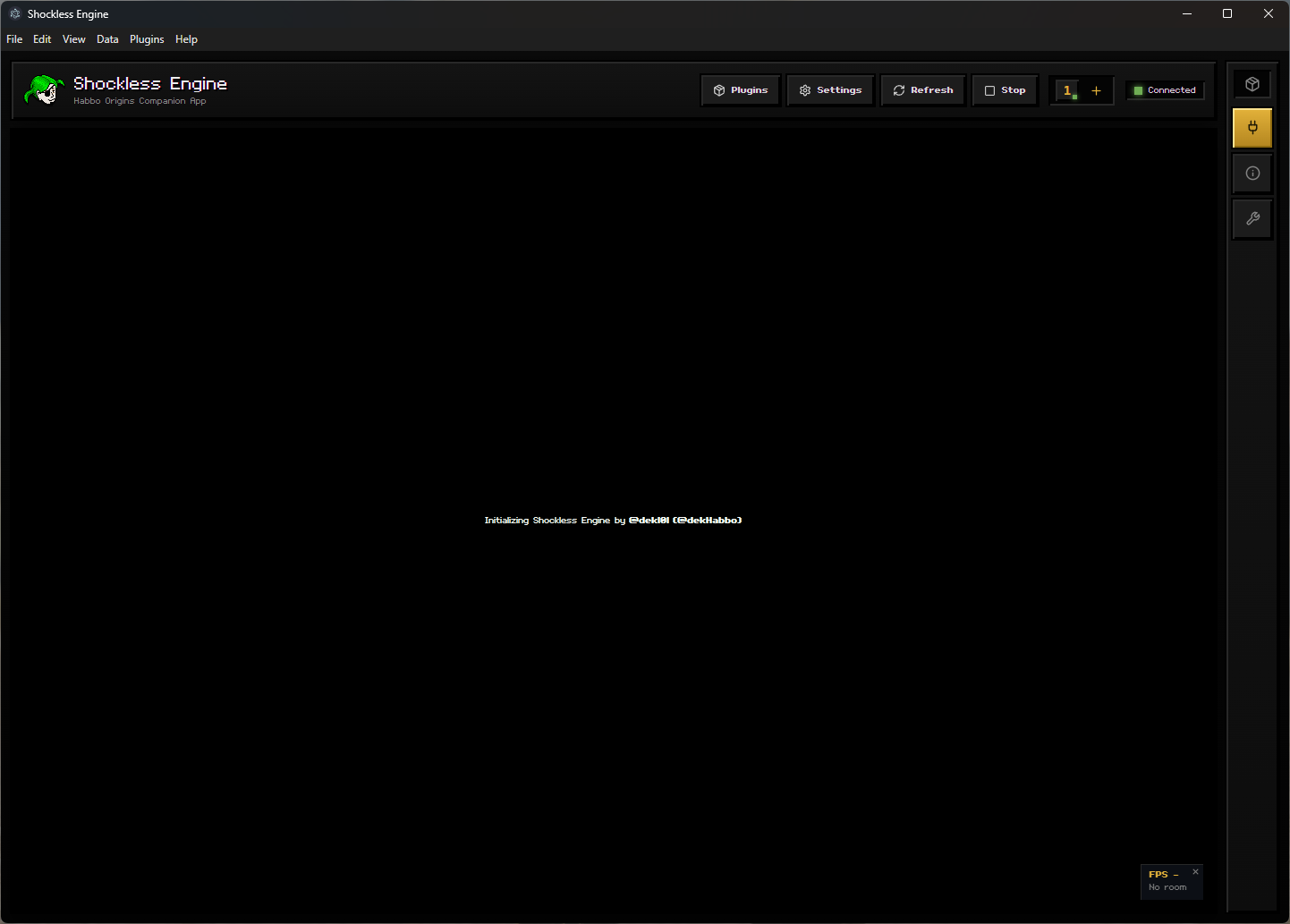Open the Edit menu
1290x924 pixels.
pyautogui.click(x=42, y=39)
